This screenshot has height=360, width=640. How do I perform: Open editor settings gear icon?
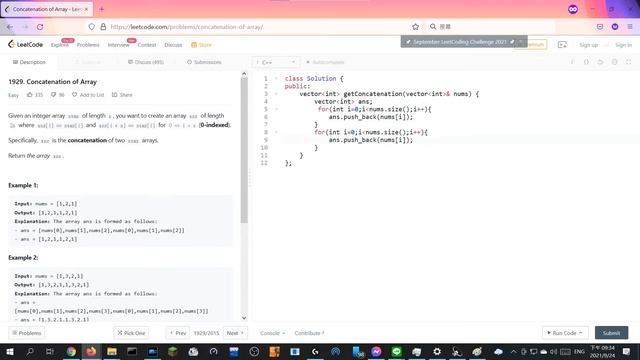tap(615, 62)
